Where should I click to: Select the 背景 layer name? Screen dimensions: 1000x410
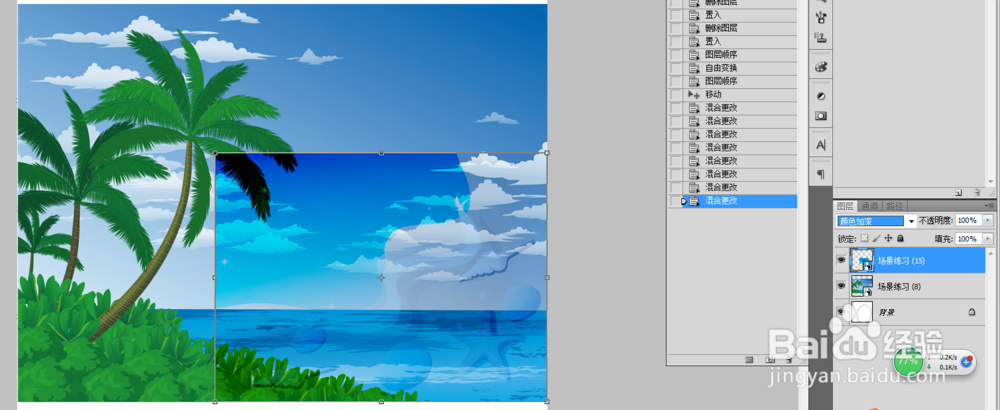(x=887, y=312)
